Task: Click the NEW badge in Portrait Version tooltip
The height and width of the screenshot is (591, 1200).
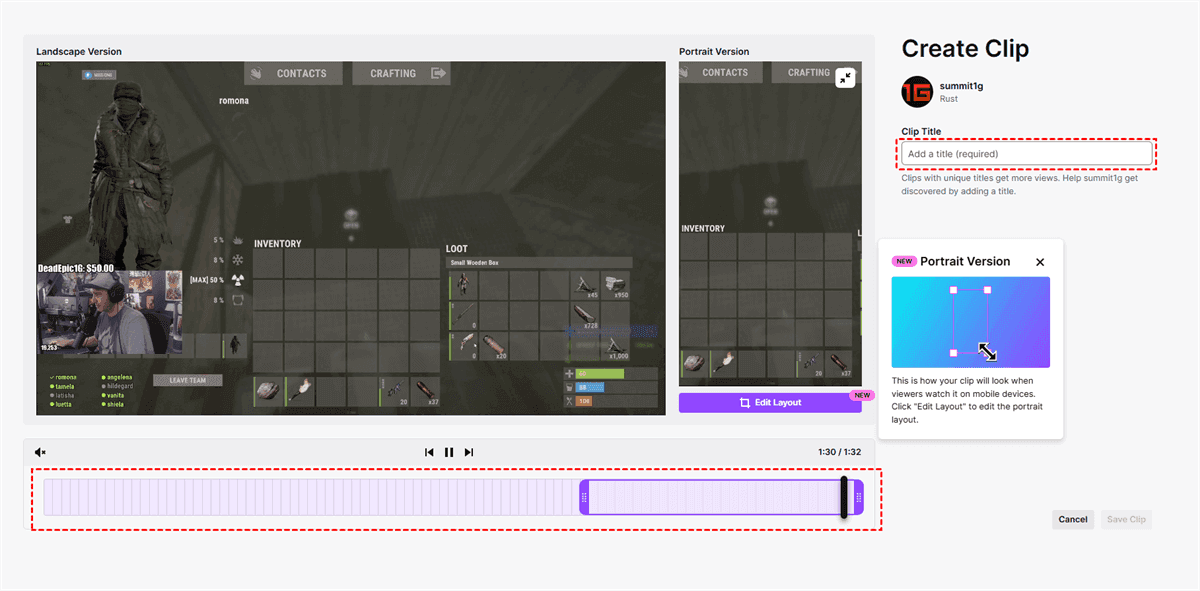Action: tap(904, 261)
